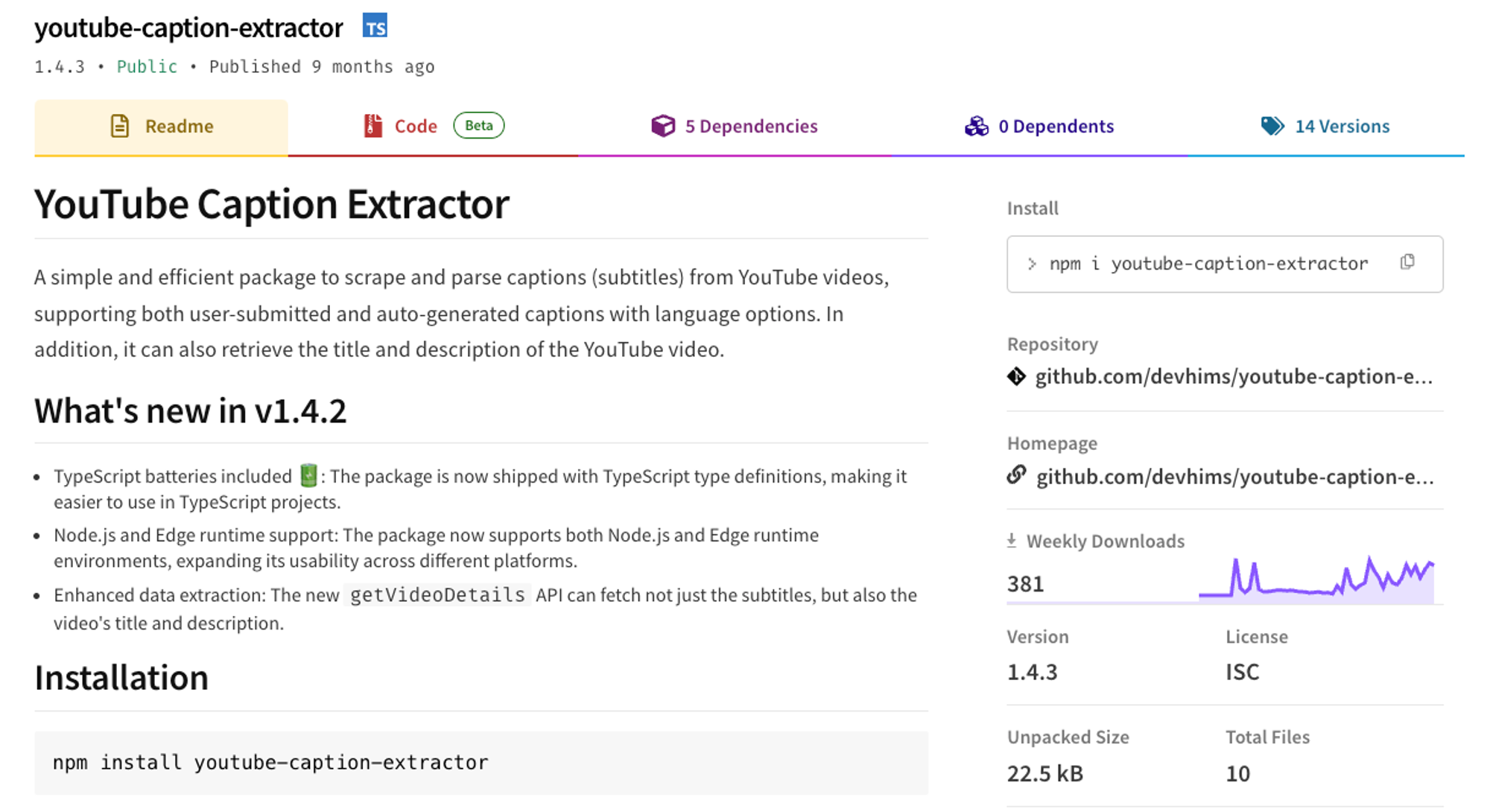This screenshot has width=1490, height=812.
Task: Click the homepage chain link icon
Action: (1016, 475)
